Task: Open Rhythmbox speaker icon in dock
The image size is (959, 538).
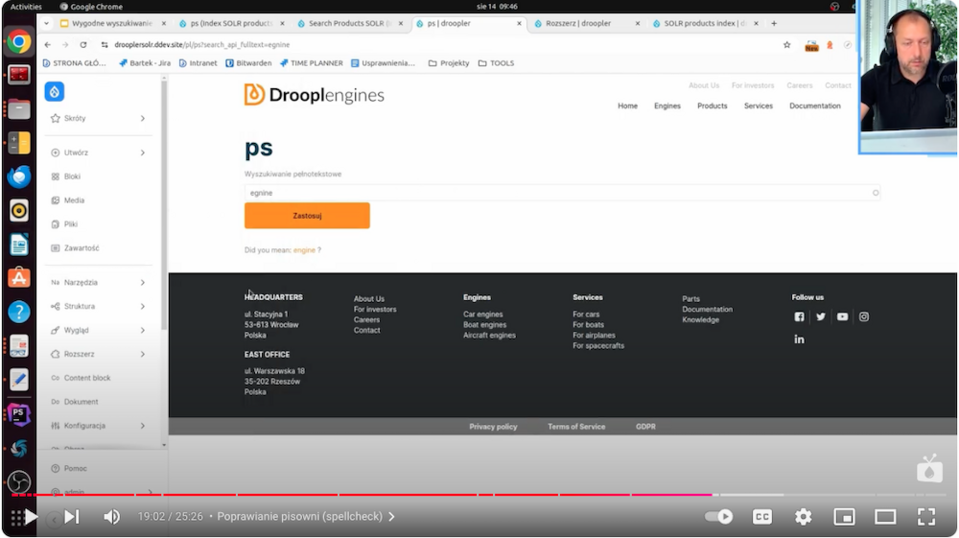Action: coord(19,211)
